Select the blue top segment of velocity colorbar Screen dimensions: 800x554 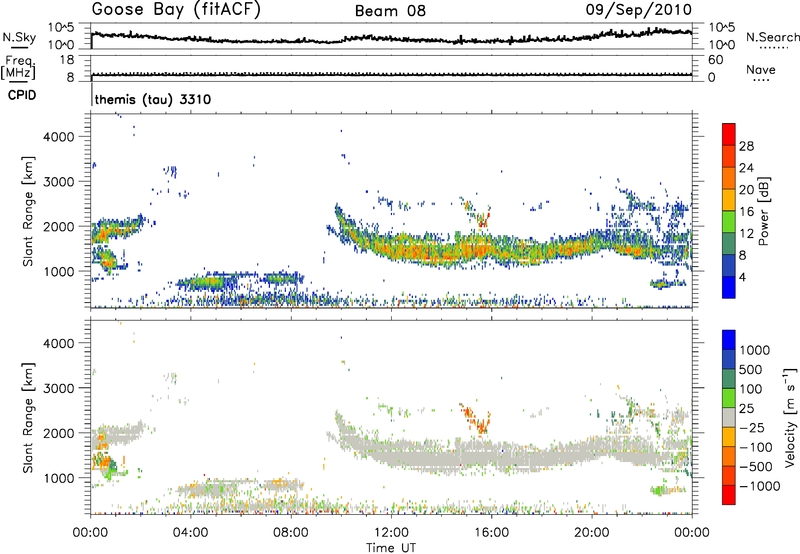pyautogui.click(x=729, y=340)
